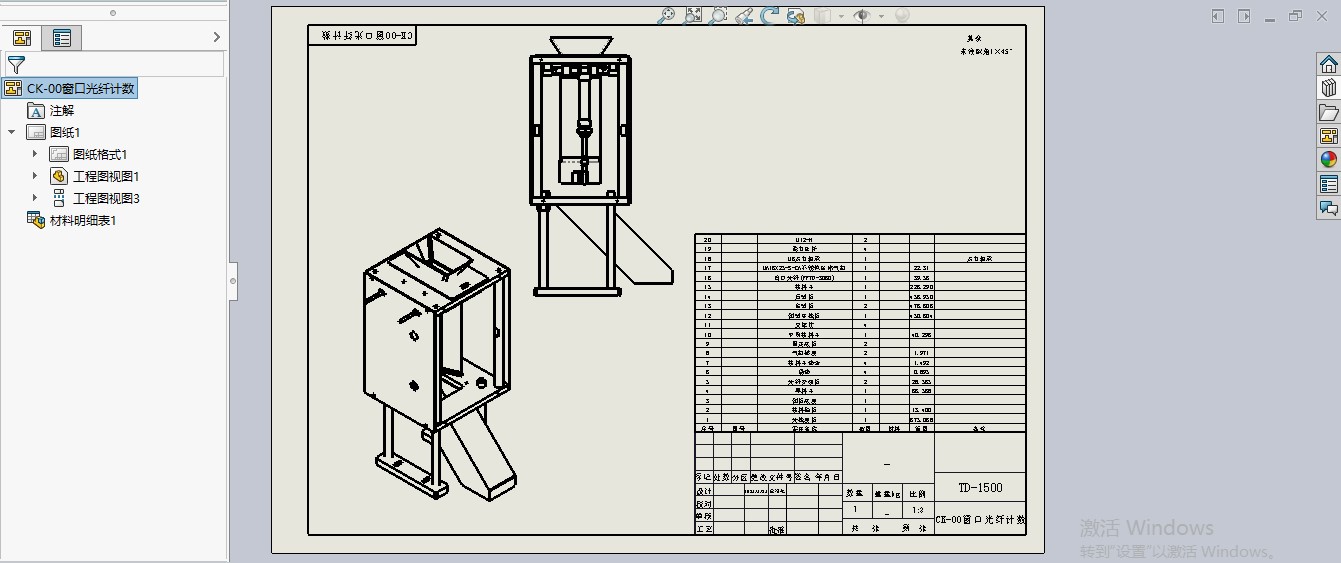
Task: Switch to the PropertyManager tab
Action: (x=62, y=38)
